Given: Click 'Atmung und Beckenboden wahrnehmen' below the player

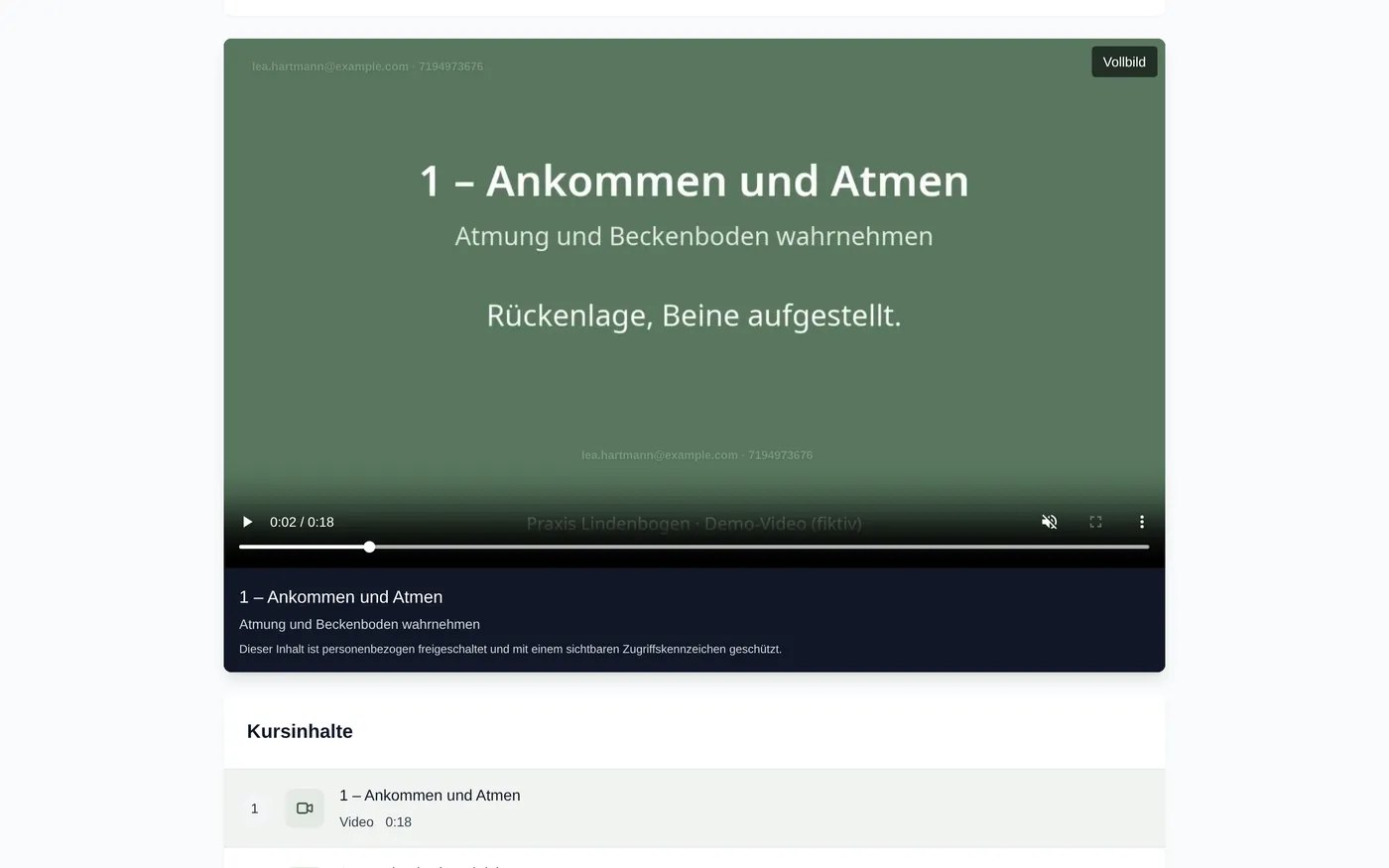Looking at the screenshot, I should click(359, 624).
